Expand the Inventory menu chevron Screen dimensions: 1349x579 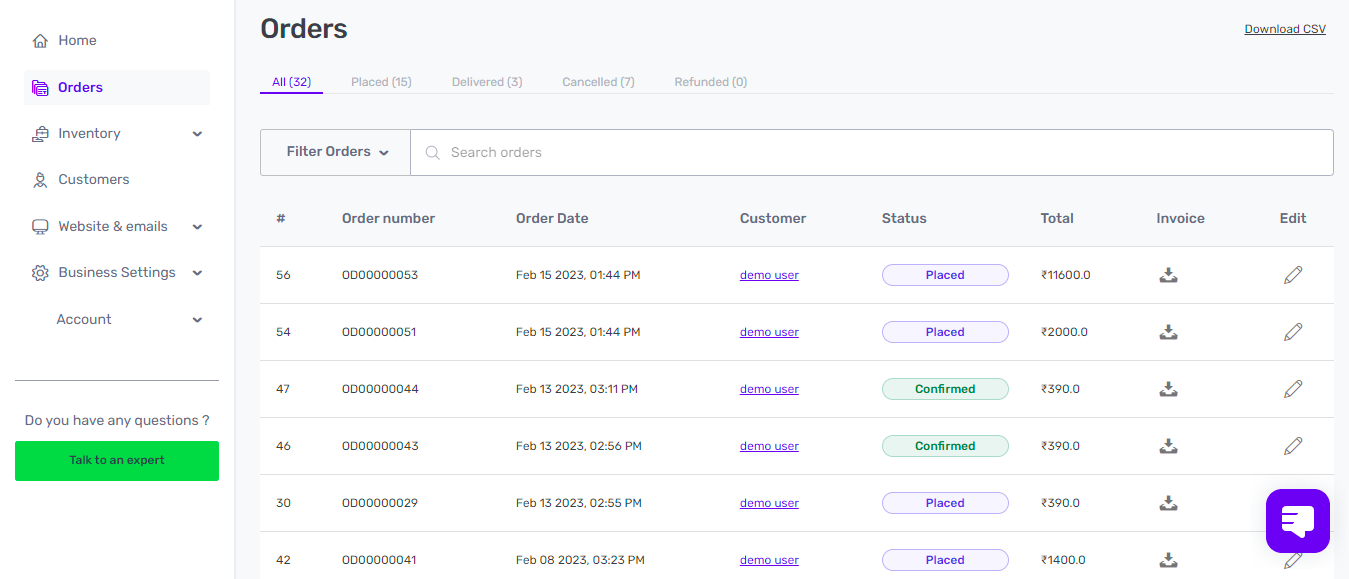pos(197,134)
